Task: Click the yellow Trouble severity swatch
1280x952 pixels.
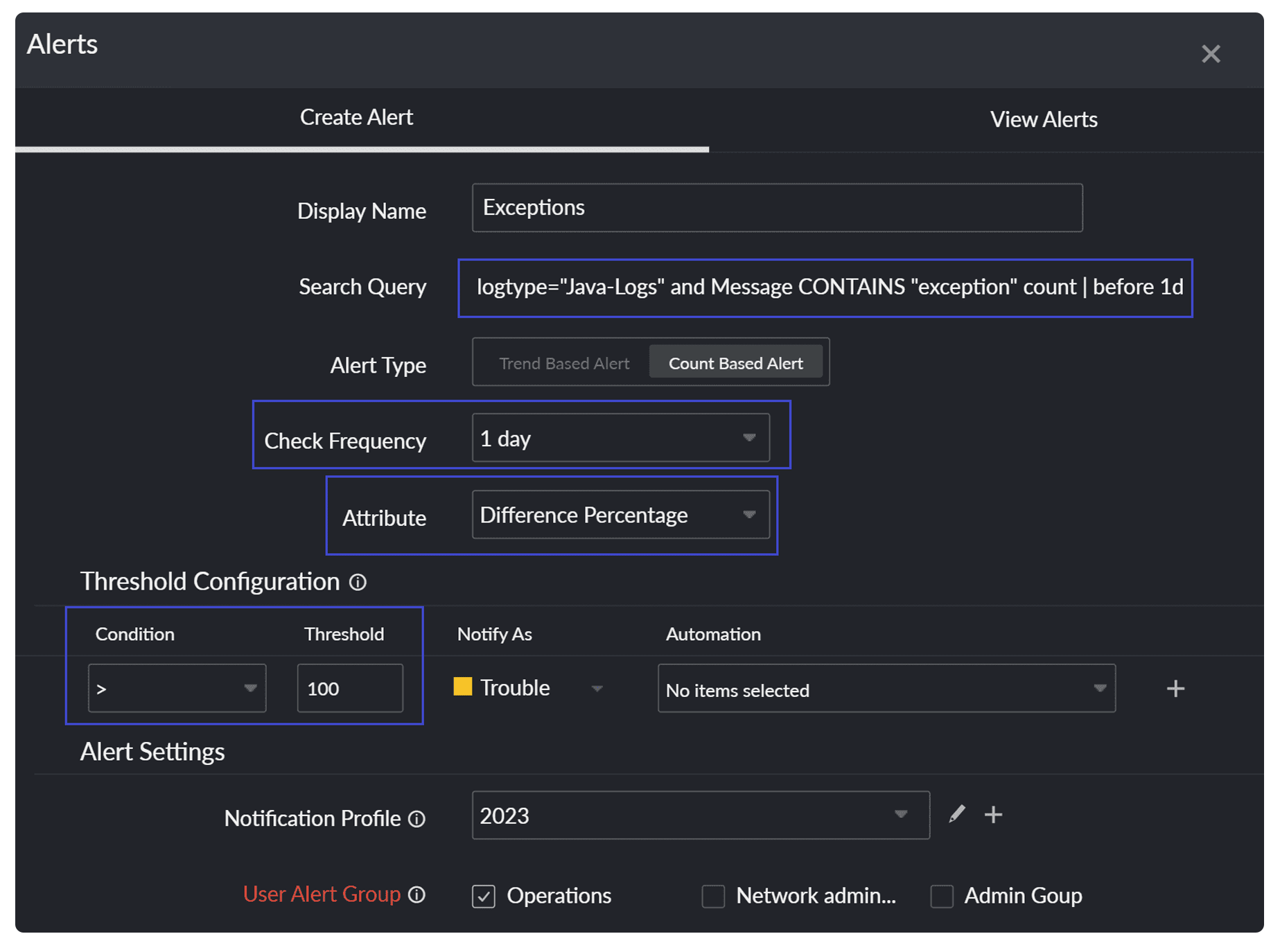Action: point(462,687)
